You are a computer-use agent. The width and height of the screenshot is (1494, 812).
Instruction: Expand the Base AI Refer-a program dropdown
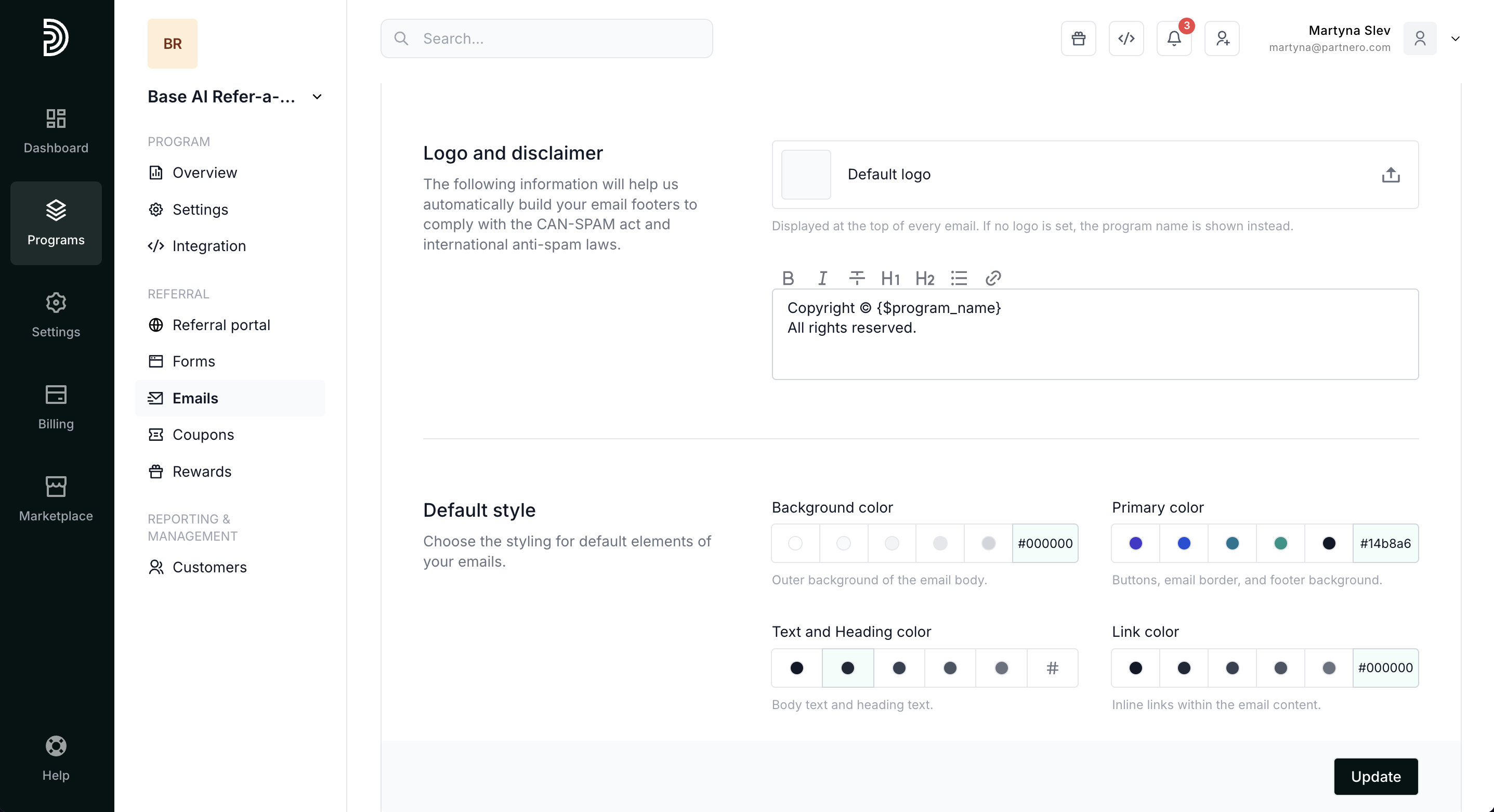tap(317, 97)
